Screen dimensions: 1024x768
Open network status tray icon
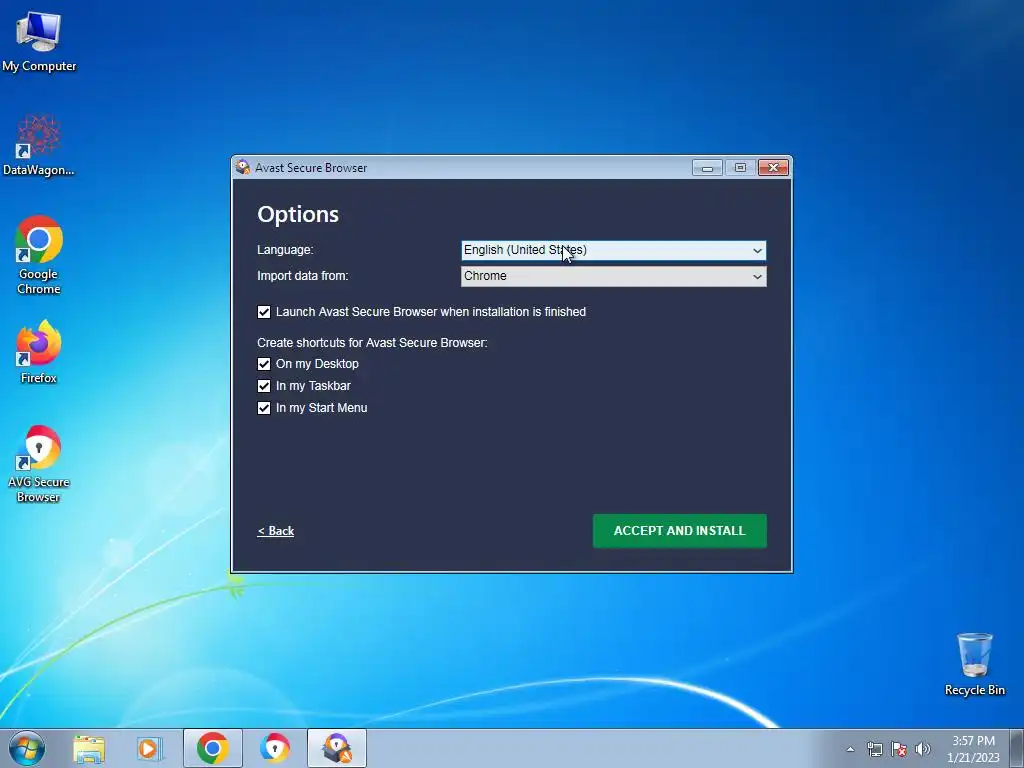pos(874,749)
